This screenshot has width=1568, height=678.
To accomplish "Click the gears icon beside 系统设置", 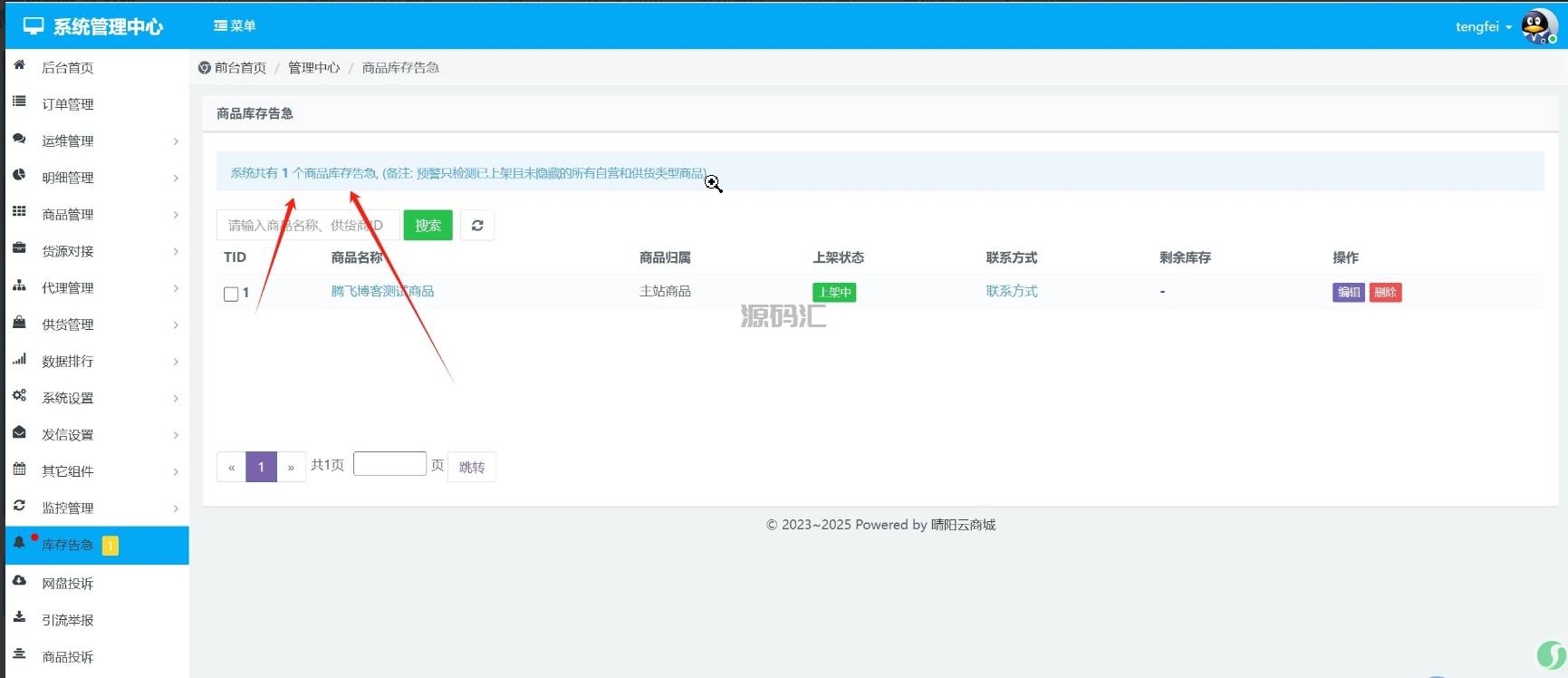I will click(19, 395).
